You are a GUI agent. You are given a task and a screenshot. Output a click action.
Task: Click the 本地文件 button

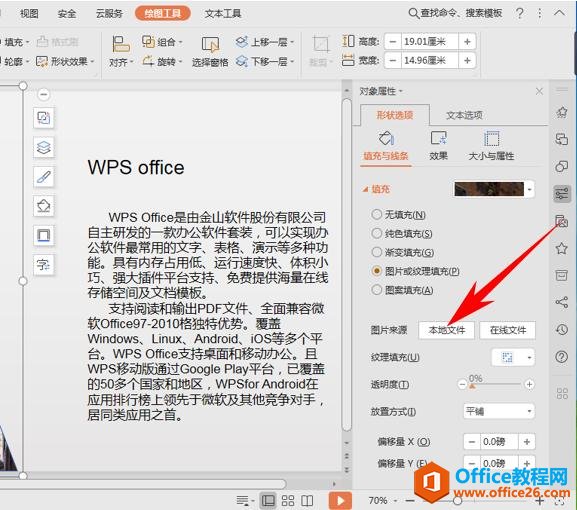click(x=447, y=330)
